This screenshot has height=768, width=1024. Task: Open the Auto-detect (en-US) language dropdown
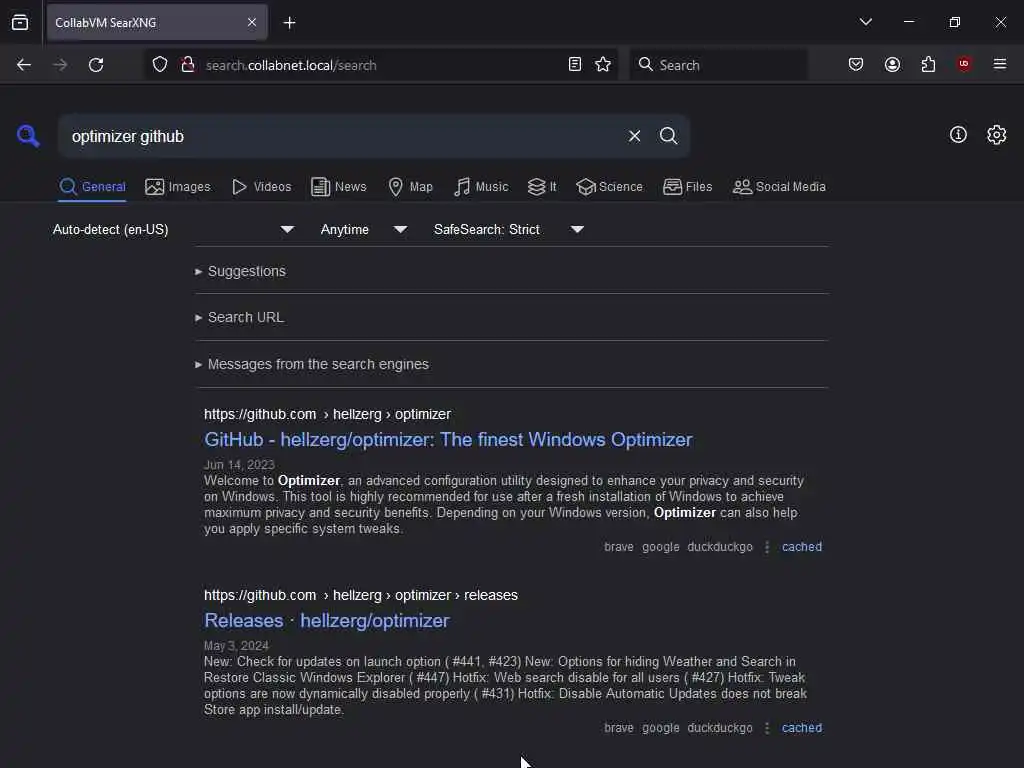point(172,229)
